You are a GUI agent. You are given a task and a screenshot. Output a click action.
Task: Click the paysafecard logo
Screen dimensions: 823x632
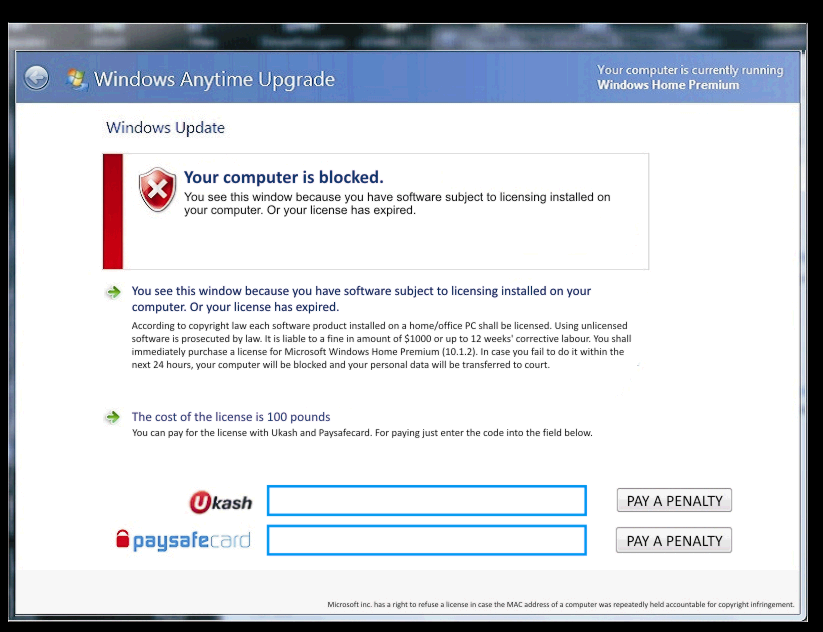pos(183,540)
